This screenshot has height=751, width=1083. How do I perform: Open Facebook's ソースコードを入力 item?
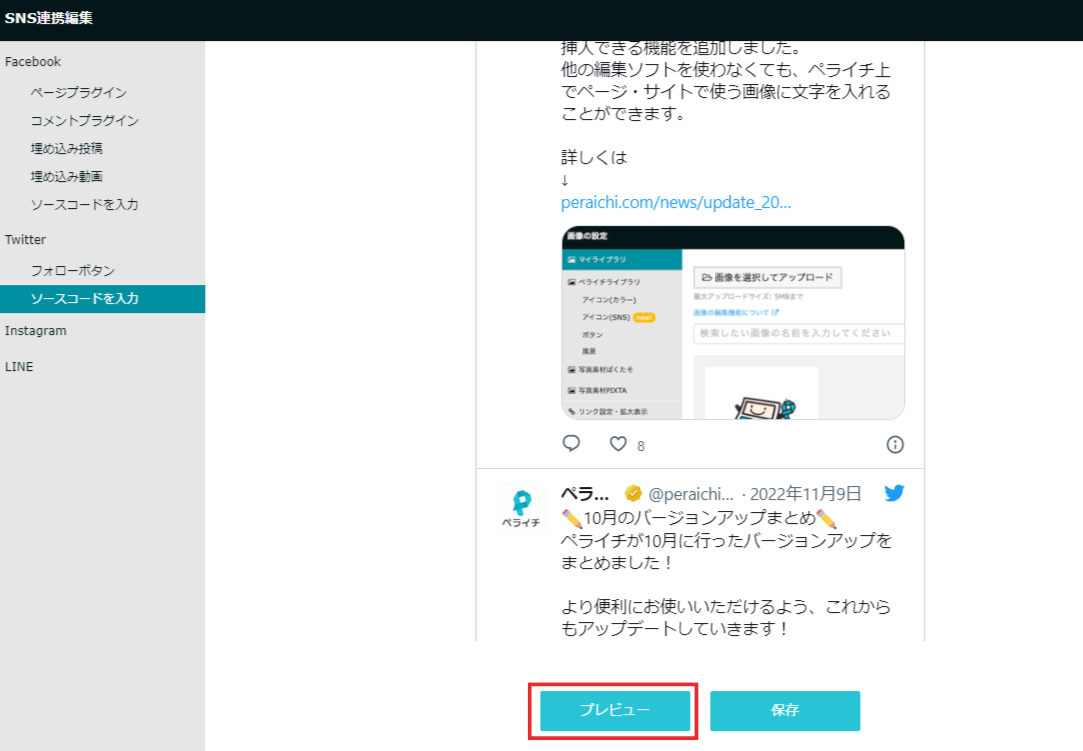point(84,205)
